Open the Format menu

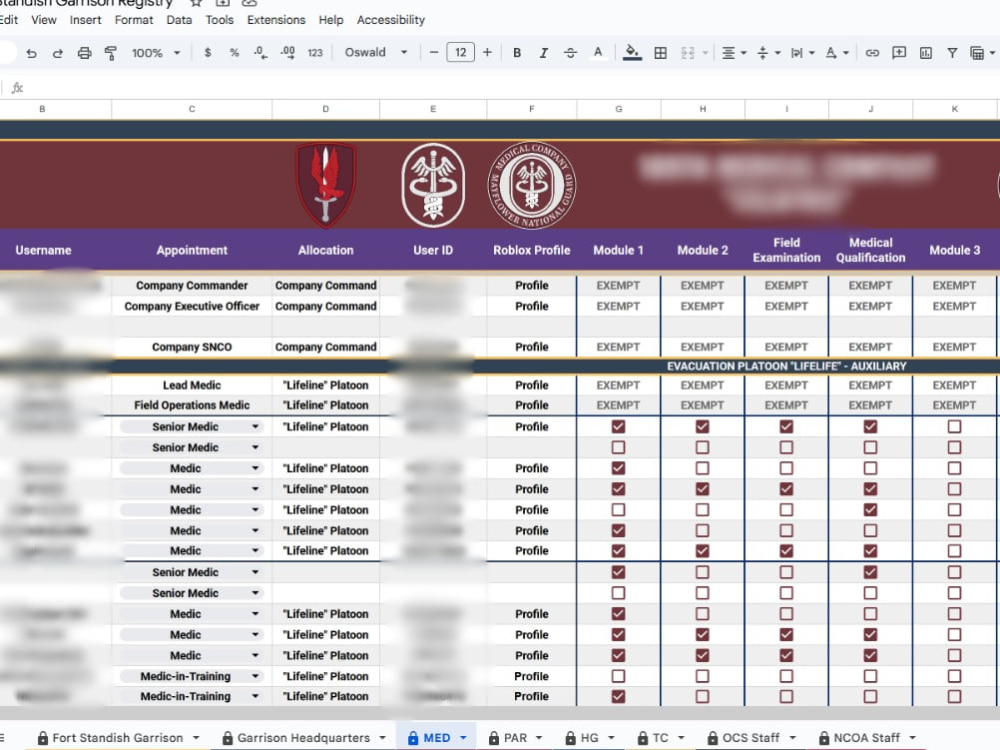(x=134, y=20)
